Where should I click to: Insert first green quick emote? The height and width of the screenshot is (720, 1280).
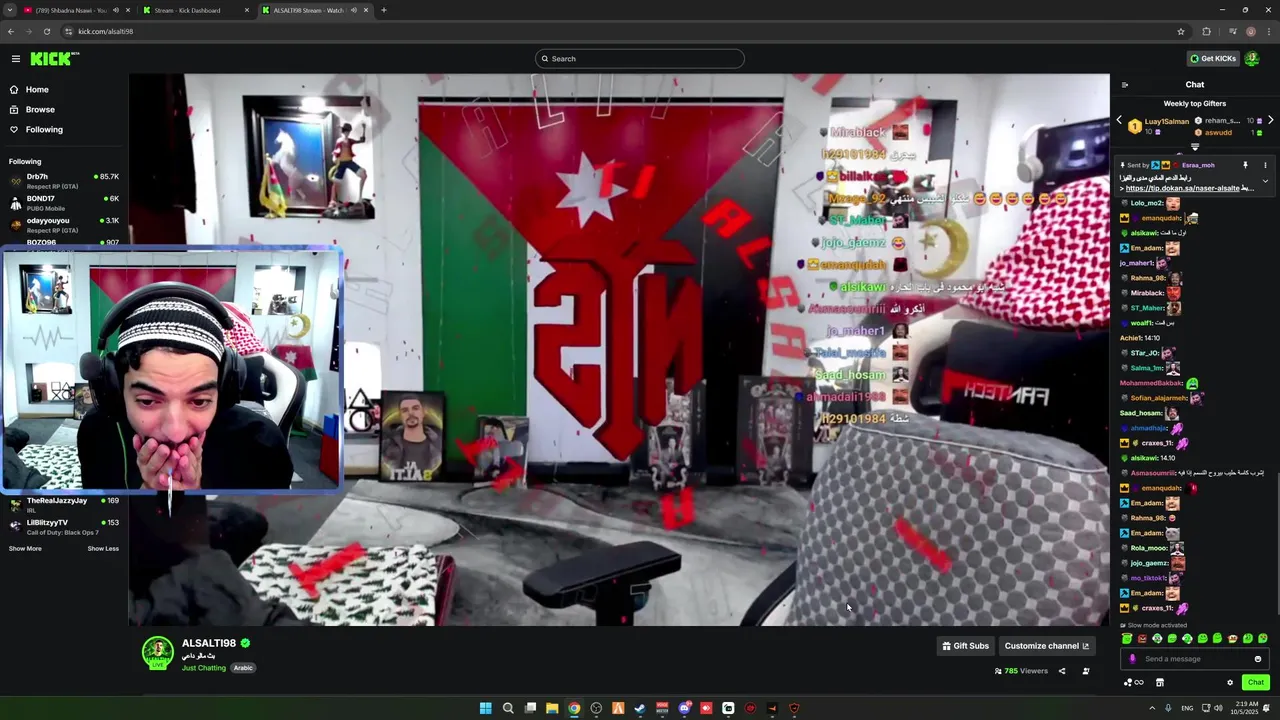1127,639
